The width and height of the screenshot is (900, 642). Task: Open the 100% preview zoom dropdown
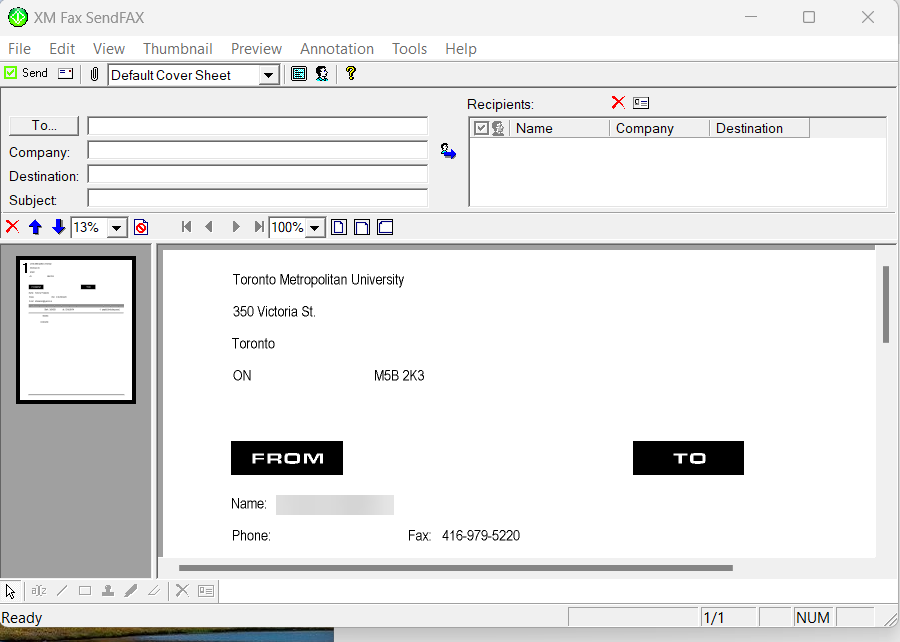(x=315, y=228)
